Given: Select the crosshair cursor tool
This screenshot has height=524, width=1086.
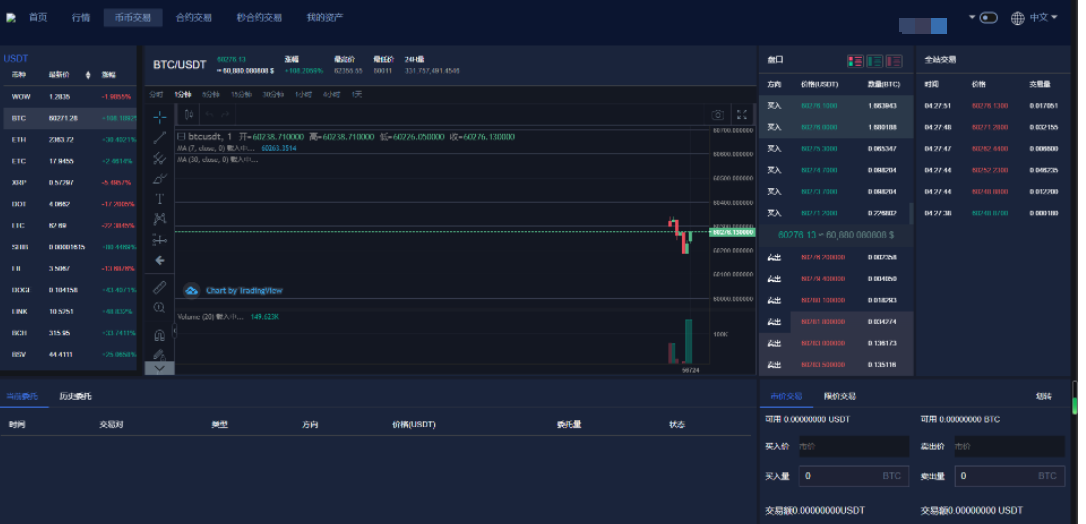Looking at the screenshot, I should [x=159, y=117].
